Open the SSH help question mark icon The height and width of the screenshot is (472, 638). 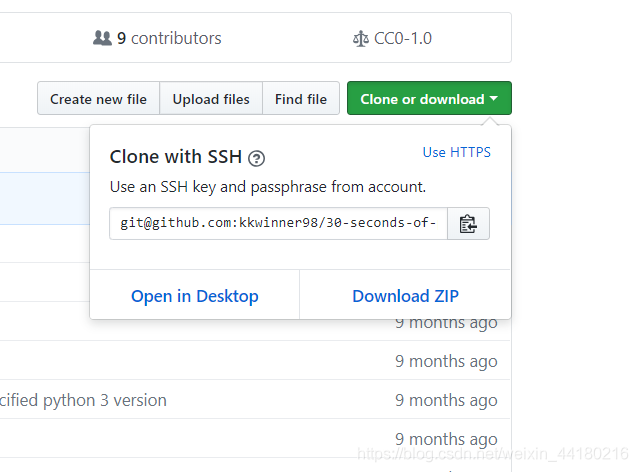click(256, 158)
